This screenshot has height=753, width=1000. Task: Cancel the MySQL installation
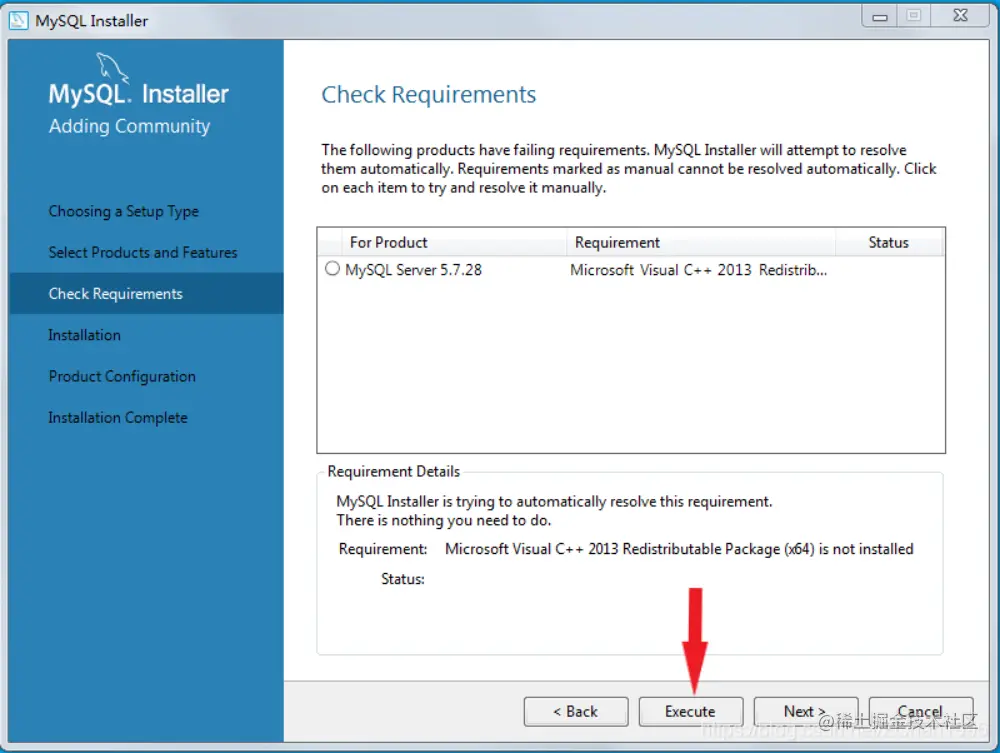(920, 711)
